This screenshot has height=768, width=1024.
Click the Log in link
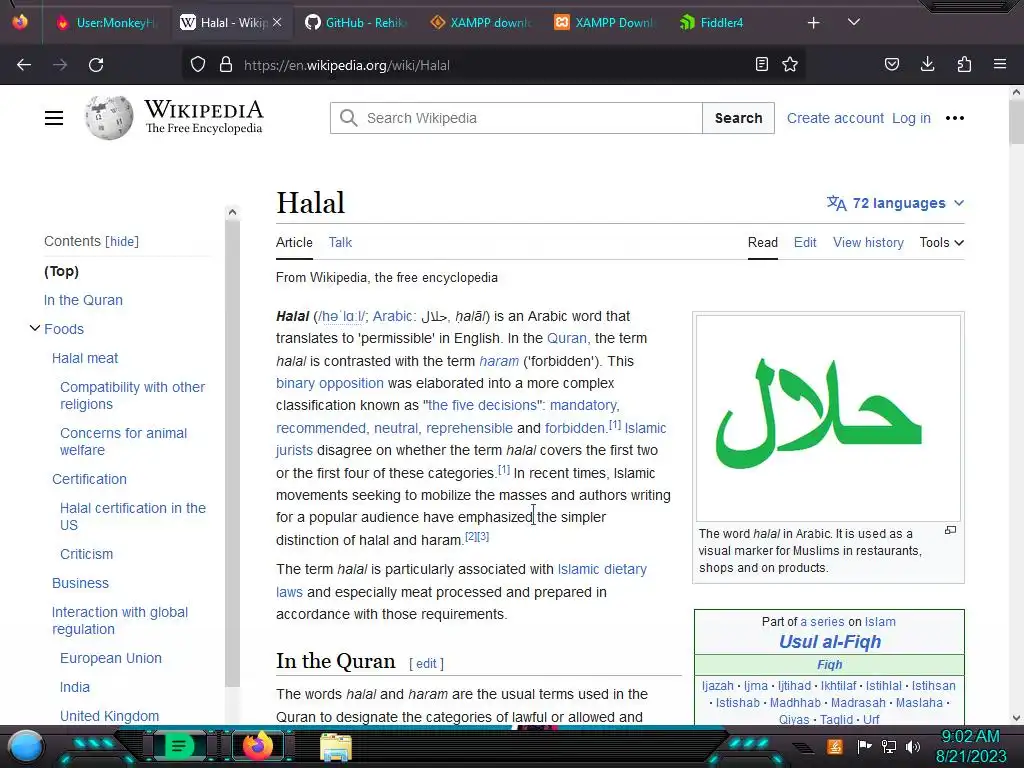tap(911, 118)
